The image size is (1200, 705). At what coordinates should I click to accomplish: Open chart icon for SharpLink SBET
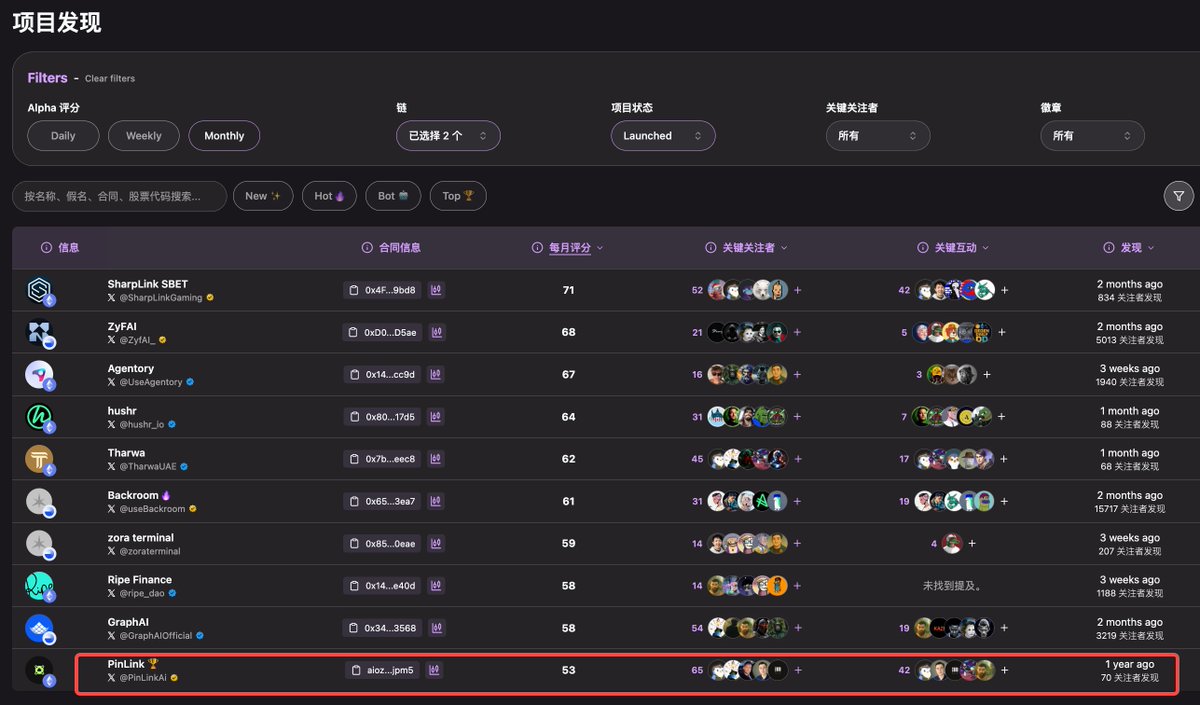[x=437, y=290]
